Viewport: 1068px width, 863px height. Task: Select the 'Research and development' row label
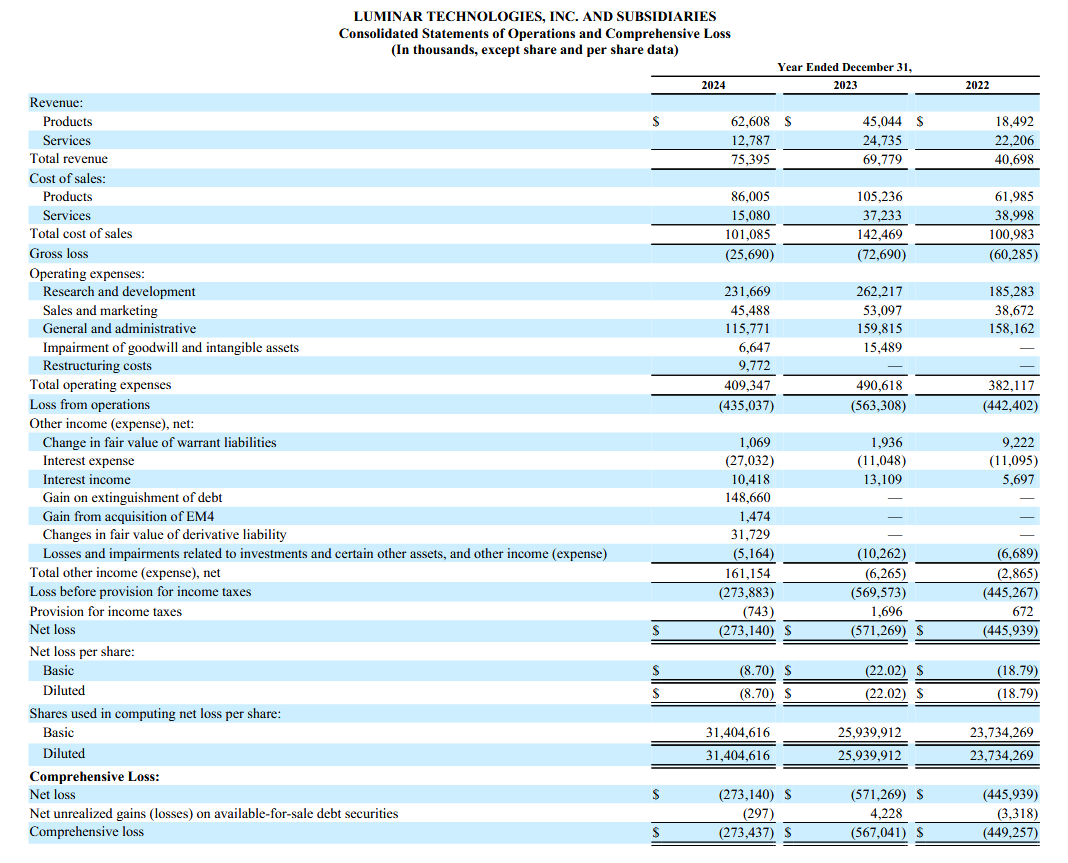119,292
